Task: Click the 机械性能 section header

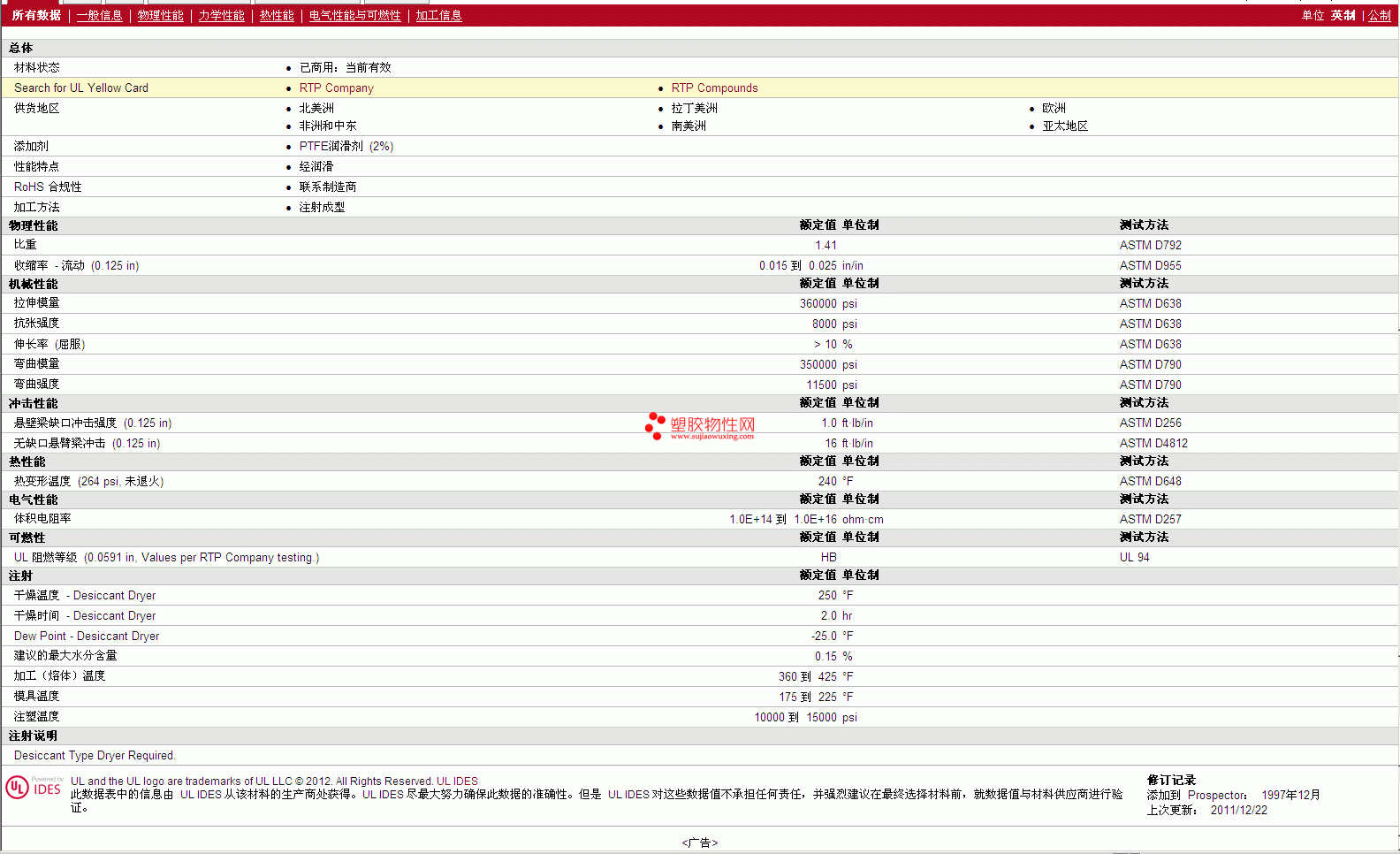Action: (x=34, y=285)
